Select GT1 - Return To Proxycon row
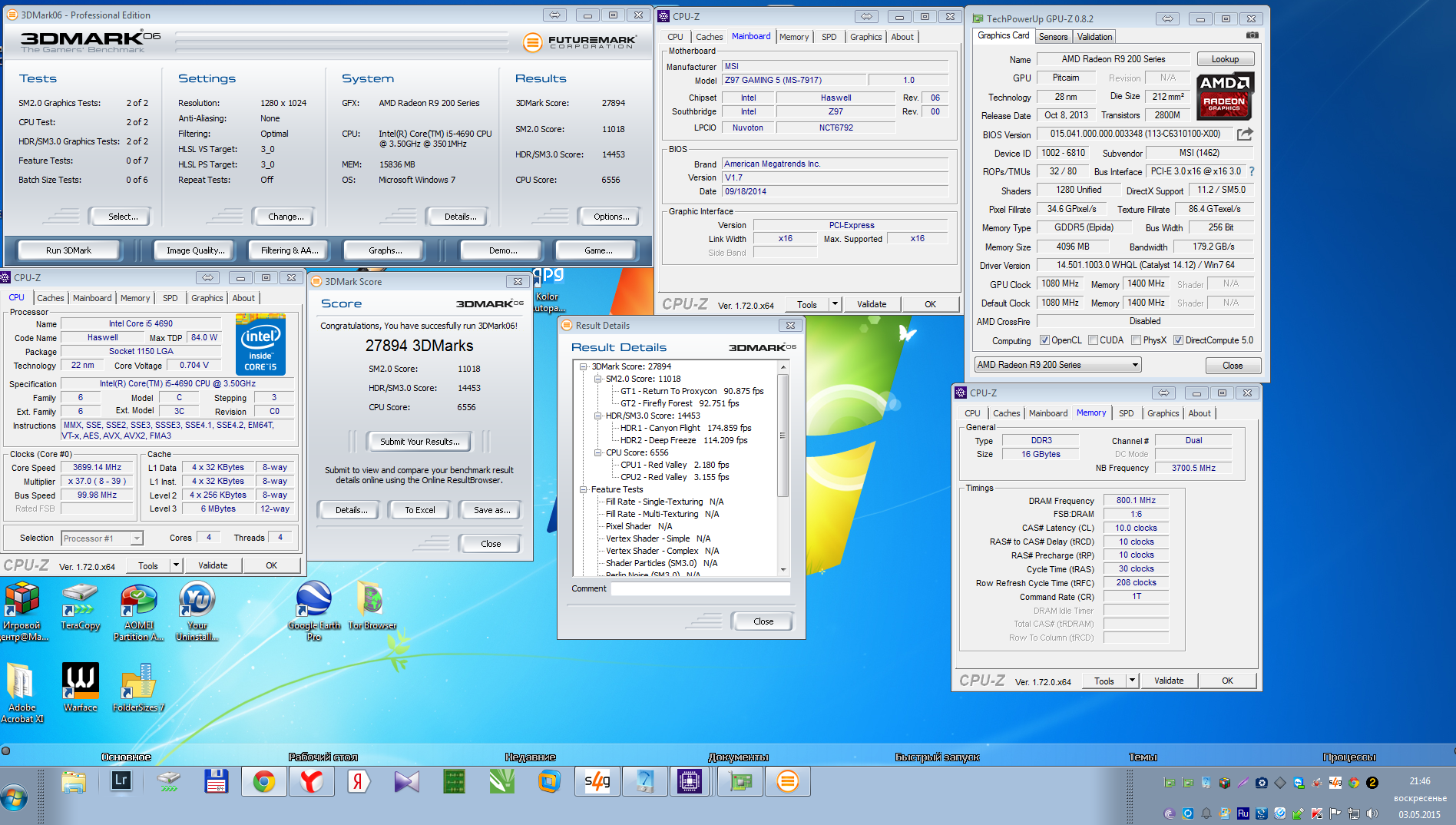 (x=692, y=391)
